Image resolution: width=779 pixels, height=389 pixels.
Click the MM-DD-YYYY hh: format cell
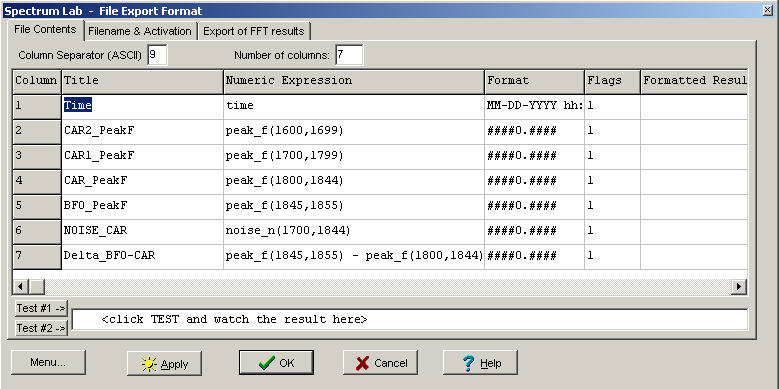(535, 107)
